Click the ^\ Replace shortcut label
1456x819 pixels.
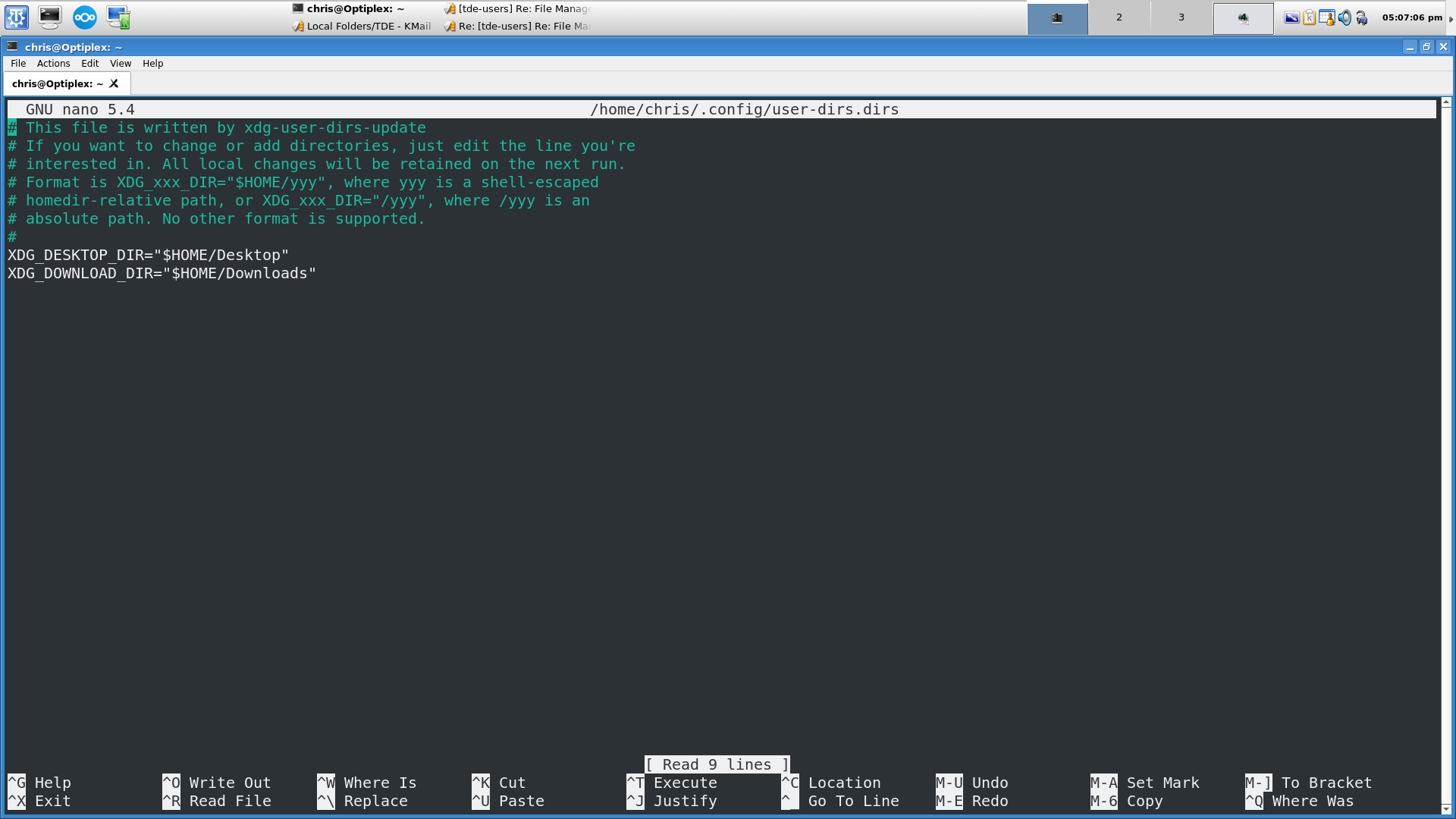click(362, 802)
